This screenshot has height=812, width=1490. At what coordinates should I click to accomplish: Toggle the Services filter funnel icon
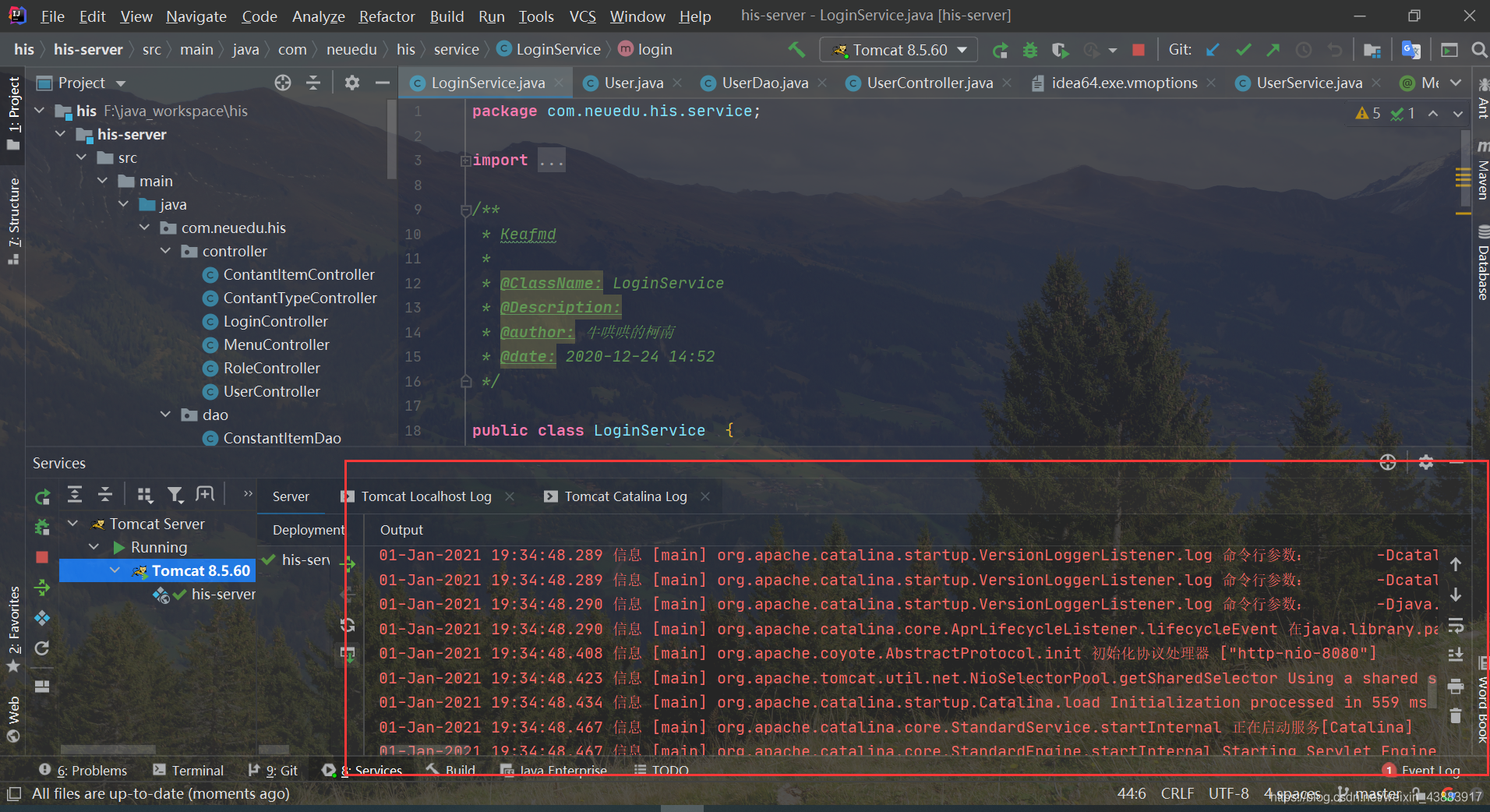pyautogui.click(x=175, y=495)
